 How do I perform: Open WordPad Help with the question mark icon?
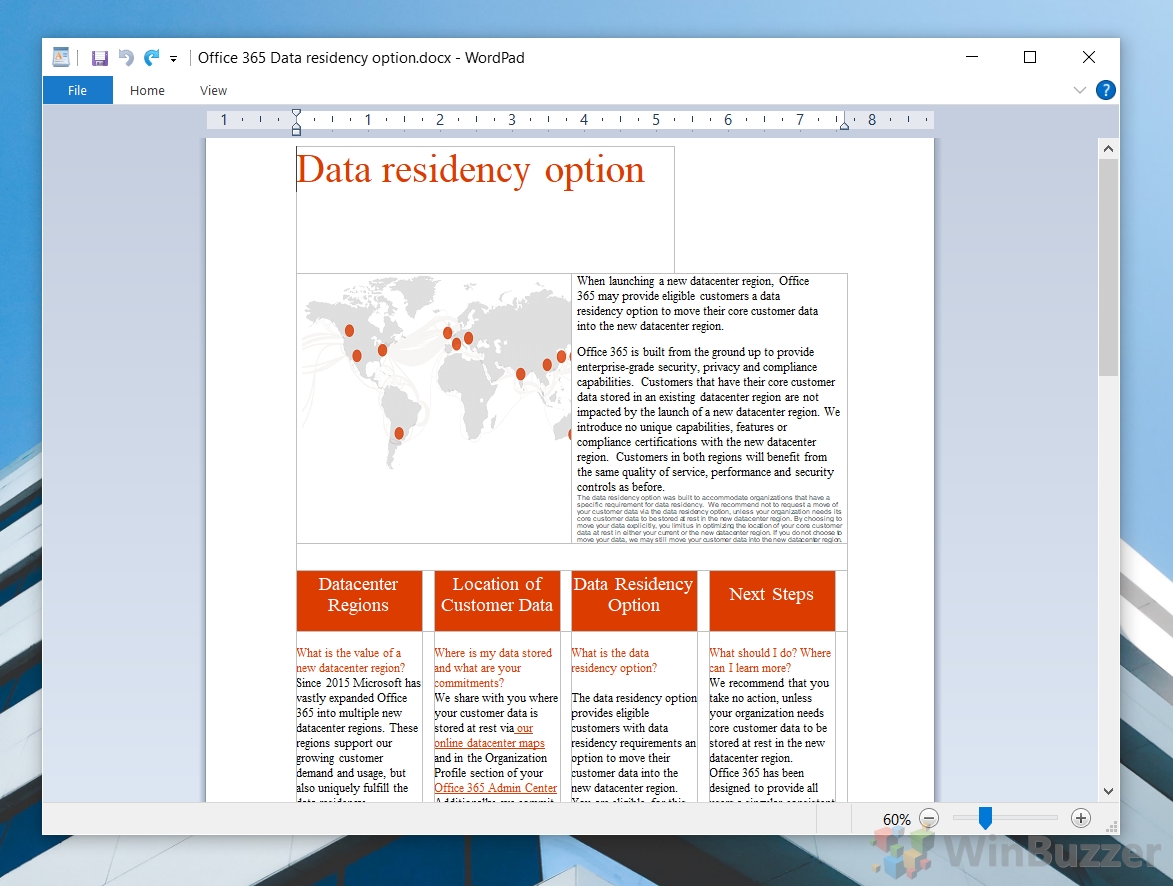(x=1105, y=90)
